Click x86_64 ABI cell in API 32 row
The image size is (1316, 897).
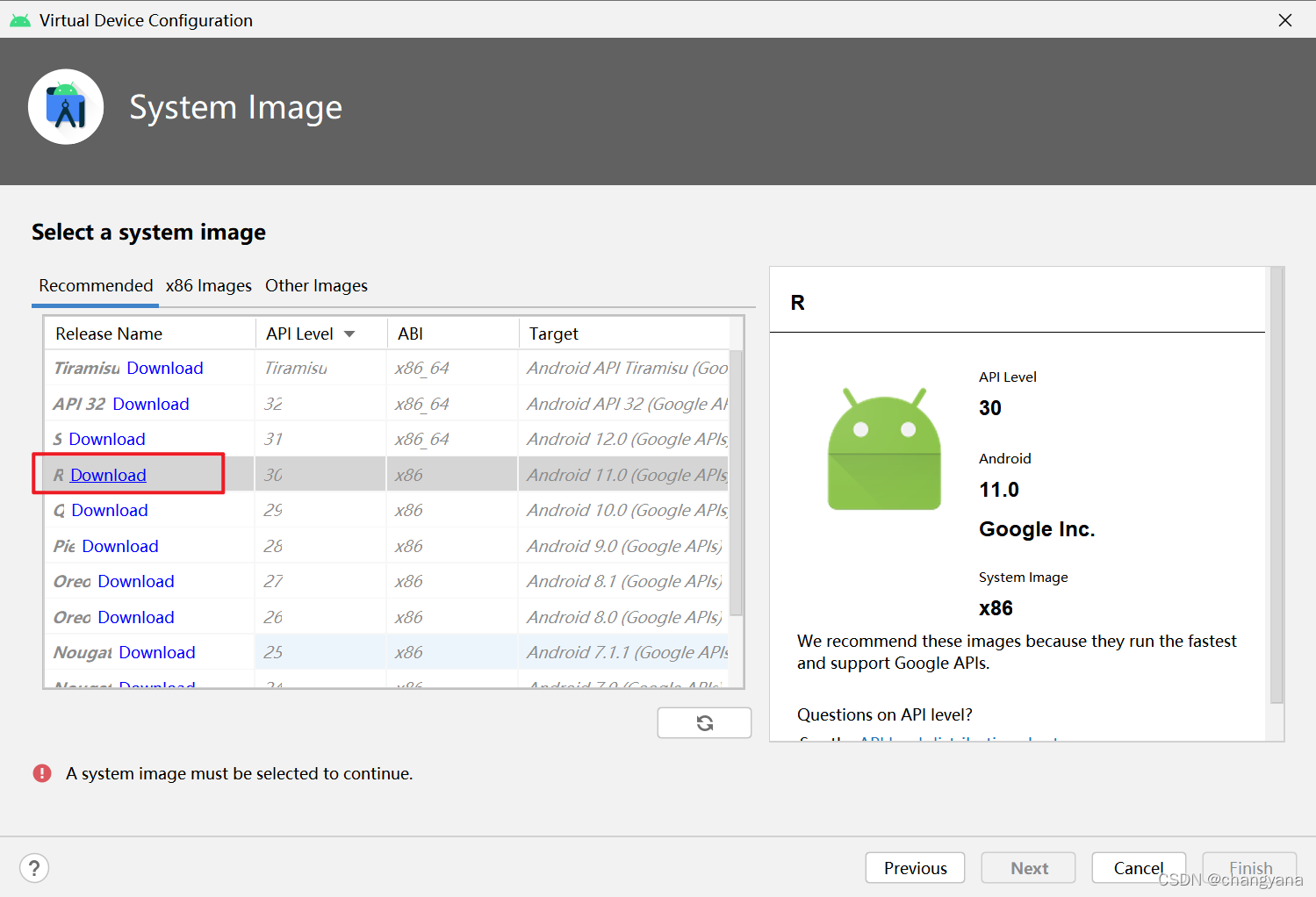coord(453,404)
